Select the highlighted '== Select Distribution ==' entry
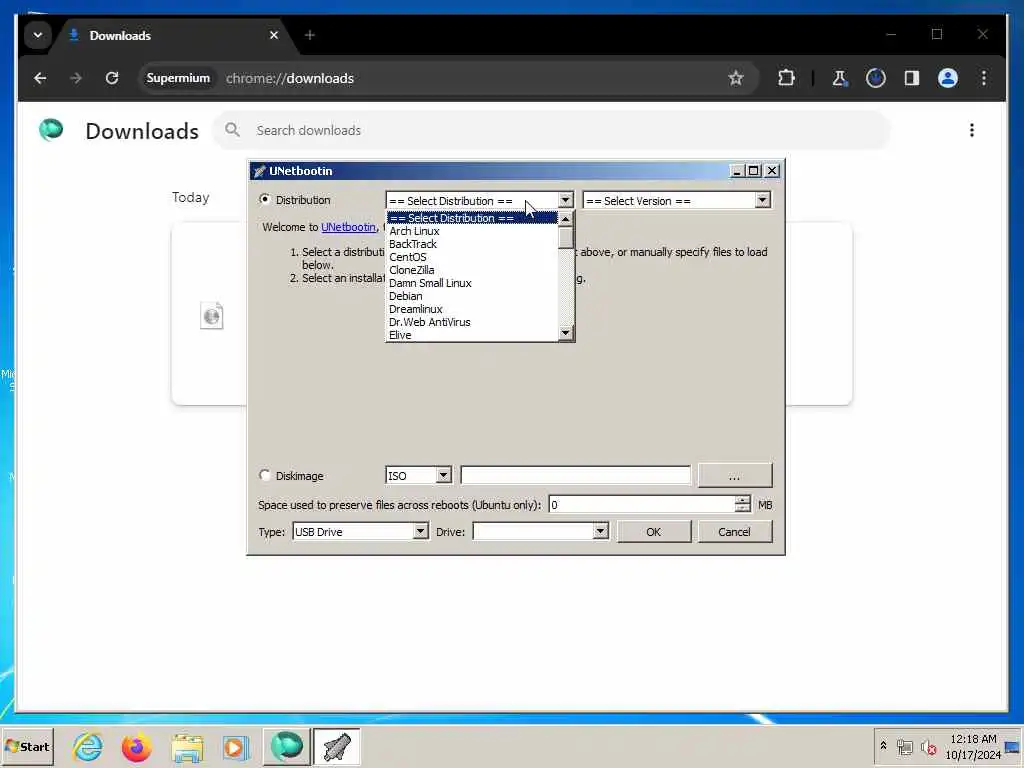Viewport: 1024px width, 768px height. coord(472,218)
